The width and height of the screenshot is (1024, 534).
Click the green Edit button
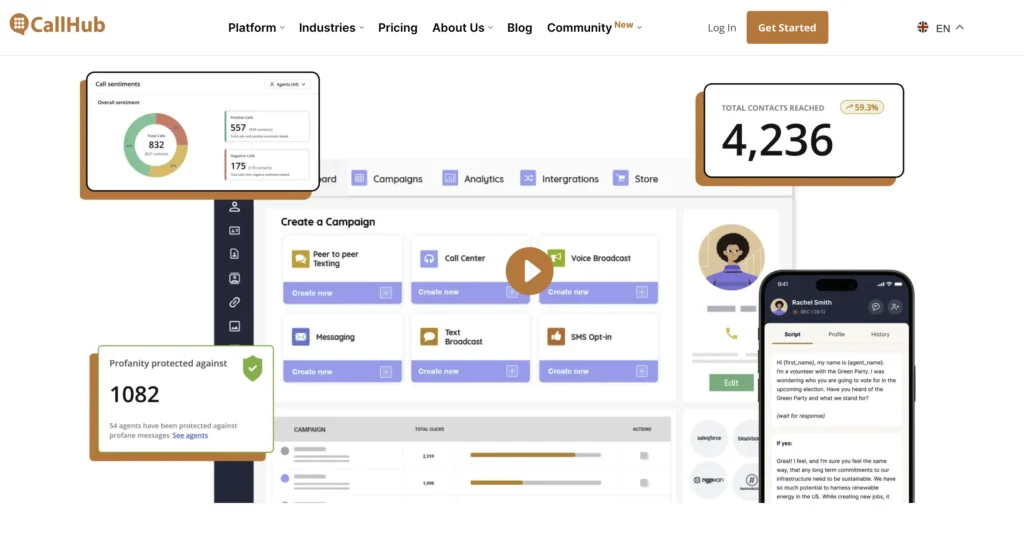click(x=731, y=382)
